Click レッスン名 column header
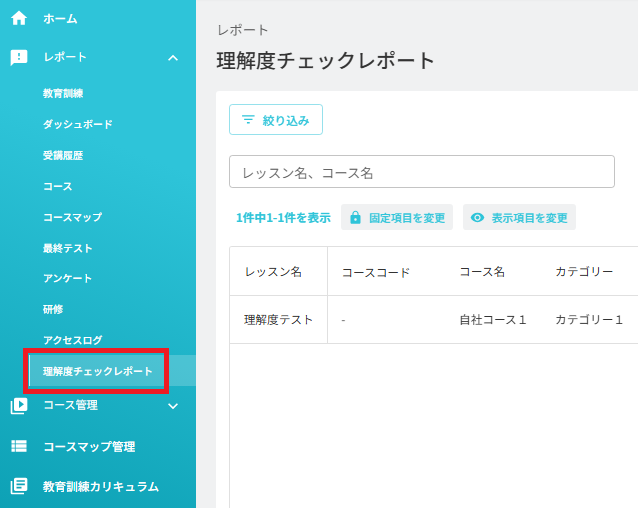Image resolution: width=638 pixels, height=508 pixels. (273, 272)
